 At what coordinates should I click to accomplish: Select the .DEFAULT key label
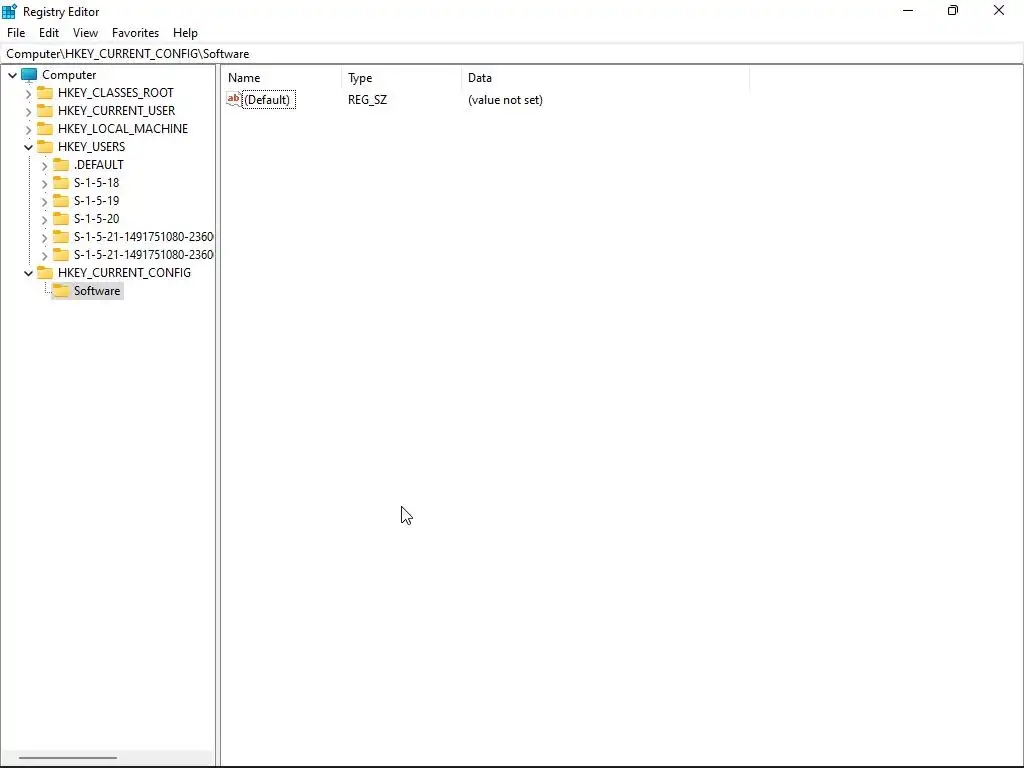point(99,165)
